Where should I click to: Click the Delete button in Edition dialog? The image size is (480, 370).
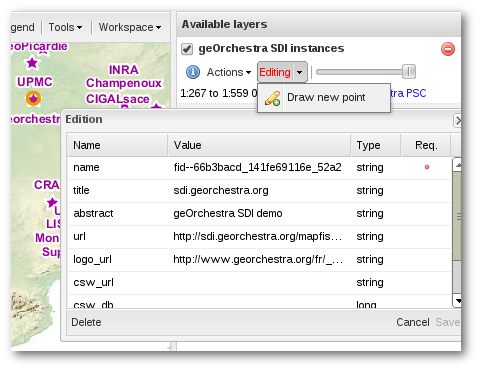point(86,322)
